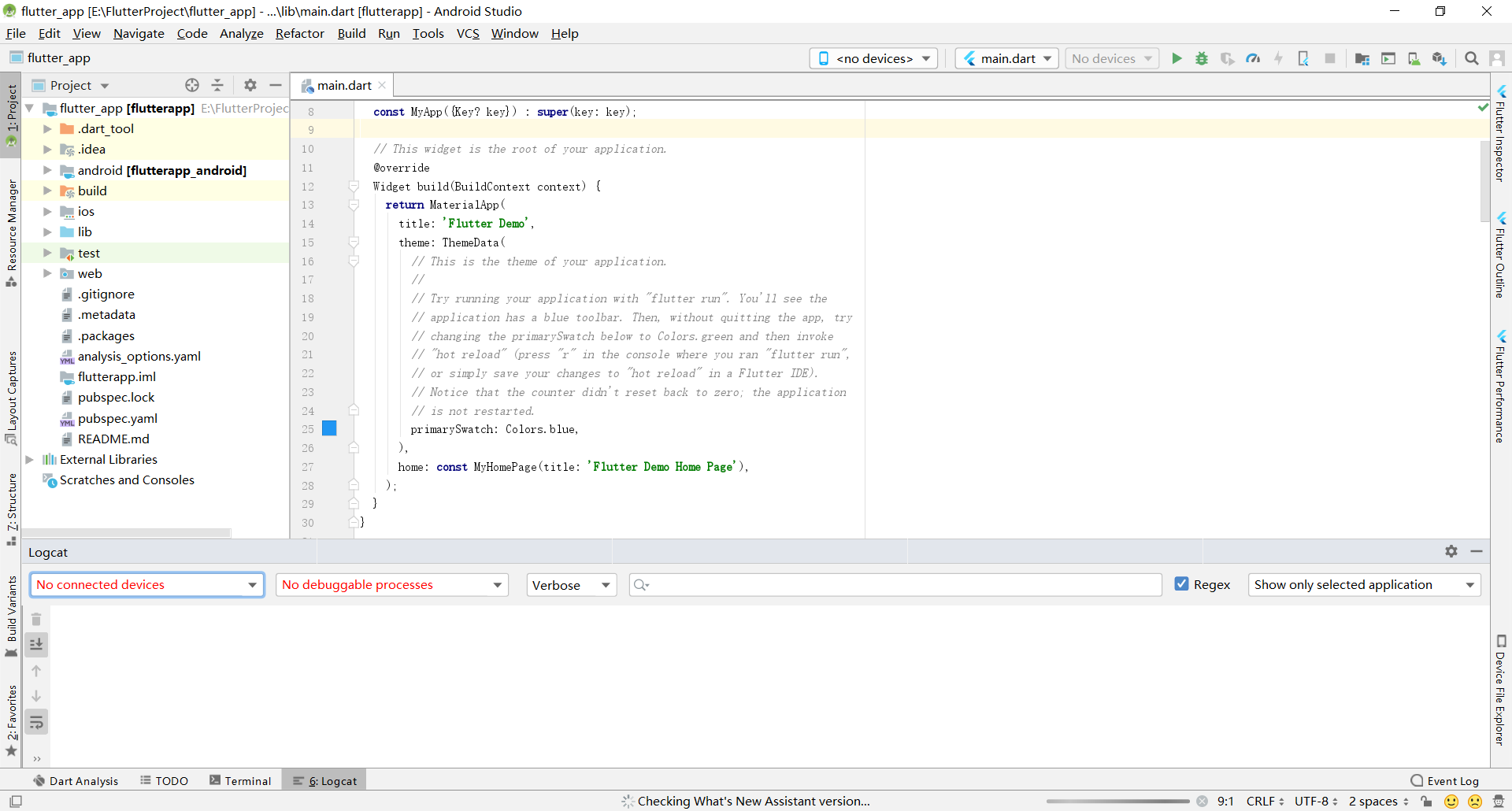Toggle the Regex checkbox

click(1181, 584)
